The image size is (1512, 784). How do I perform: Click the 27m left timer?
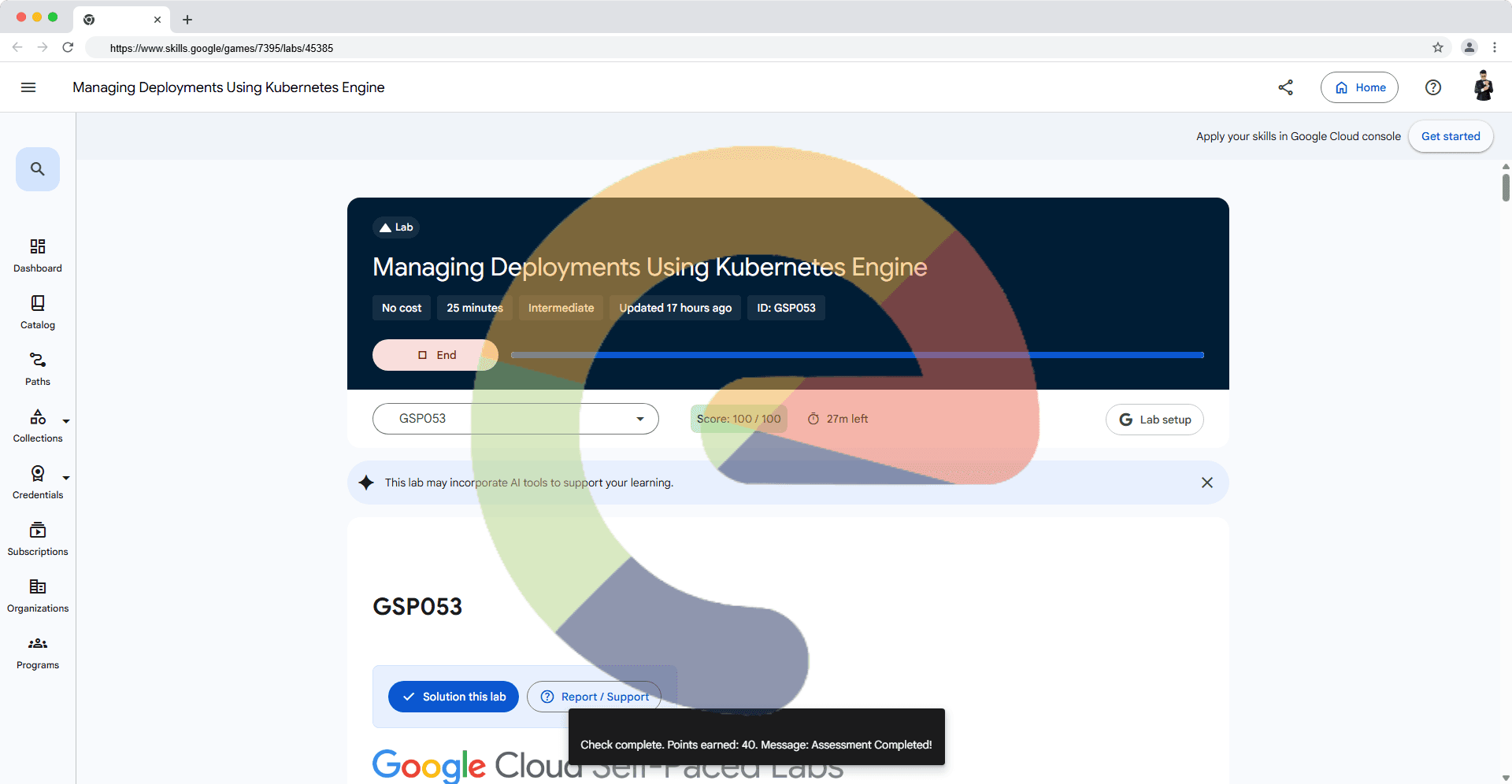pyautogui.click(x=838, y=419)
